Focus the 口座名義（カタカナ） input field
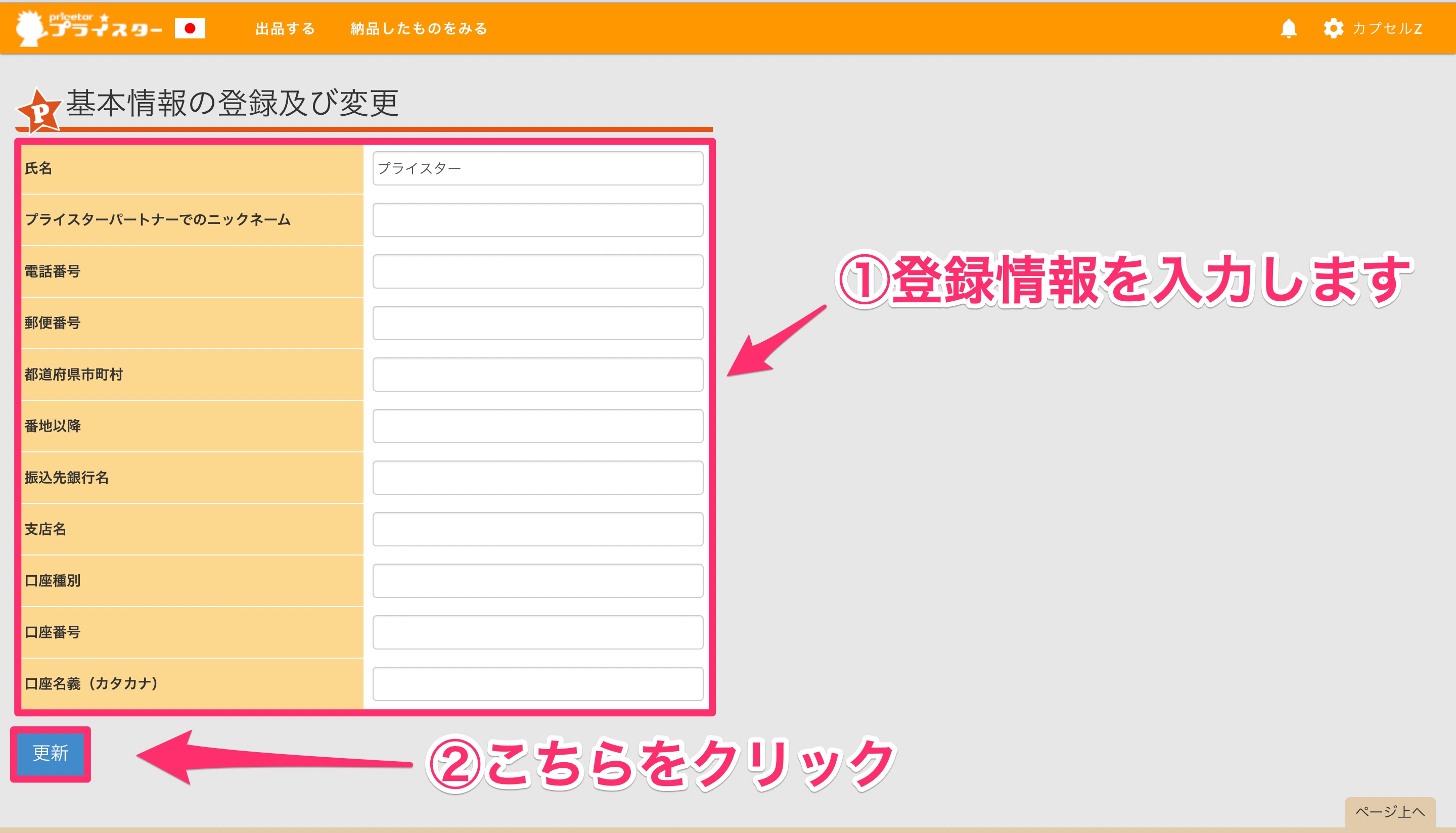Image resolution: width=1456 pixels, height=833 pixels. [x=538, y=683]
